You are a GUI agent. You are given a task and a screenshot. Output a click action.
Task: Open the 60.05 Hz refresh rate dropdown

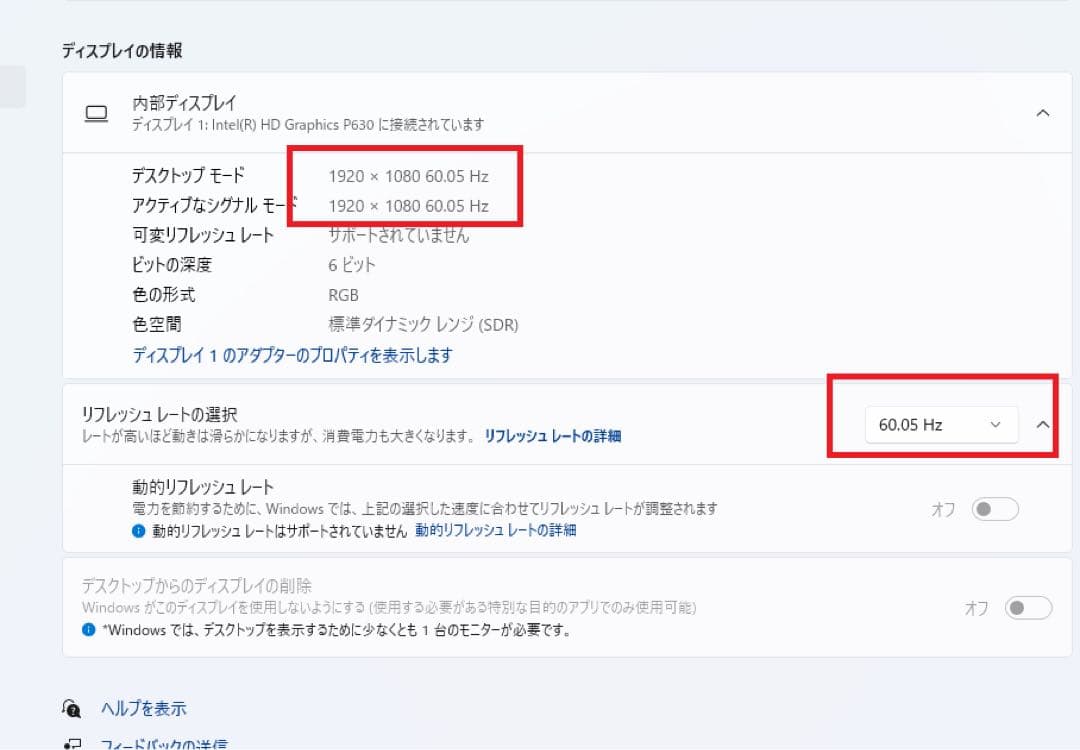(x=940, y=424)
